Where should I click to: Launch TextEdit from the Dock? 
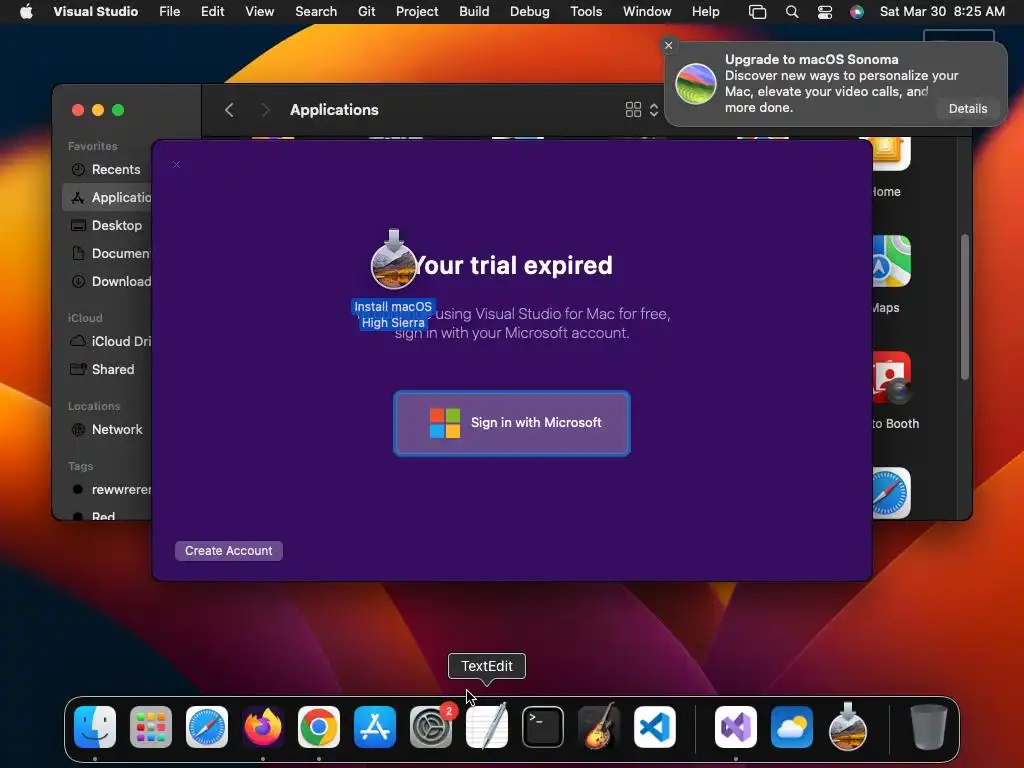click(x=487, y=727)
